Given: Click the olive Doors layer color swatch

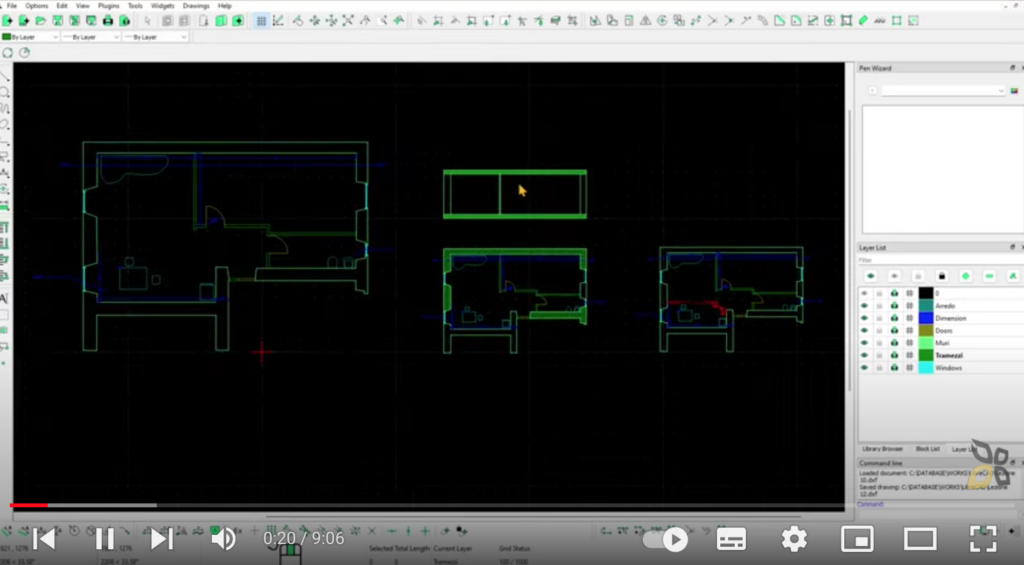Looking at the screenshot, I should (x=926, y=331).
